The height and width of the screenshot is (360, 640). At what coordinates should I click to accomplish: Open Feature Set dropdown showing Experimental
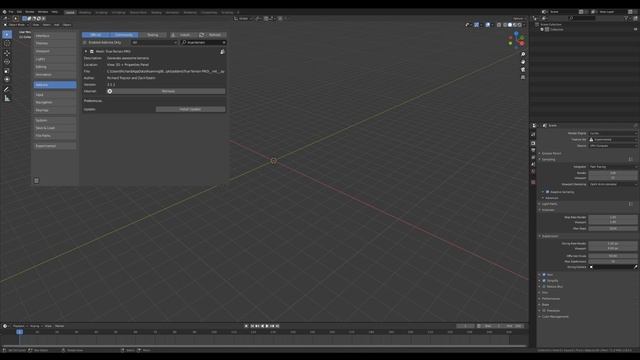pyautogui.click(x=613, y=140)
